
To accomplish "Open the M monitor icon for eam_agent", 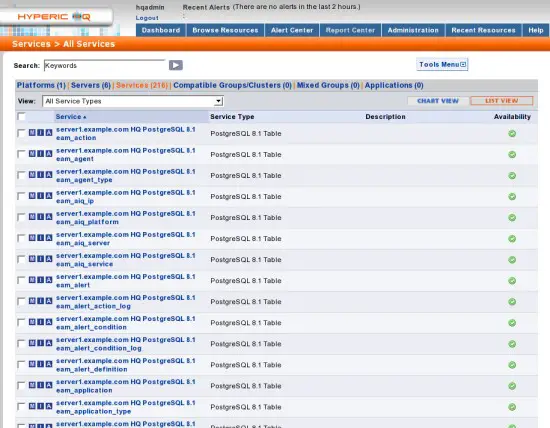I will click(32, 154).
